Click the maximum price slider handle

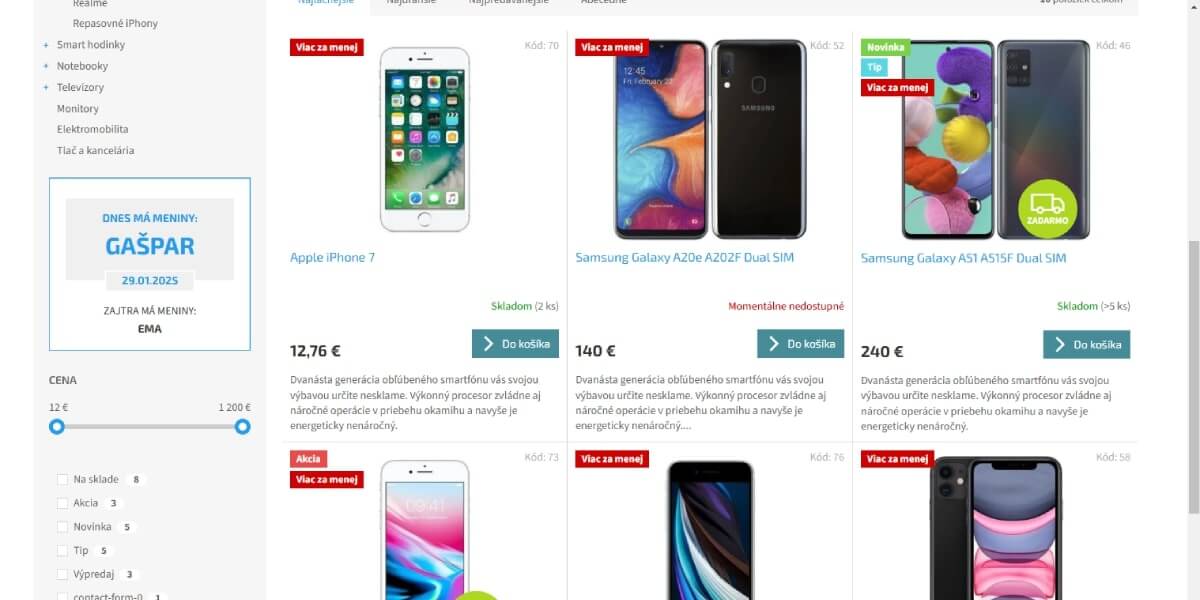(242, 427)
